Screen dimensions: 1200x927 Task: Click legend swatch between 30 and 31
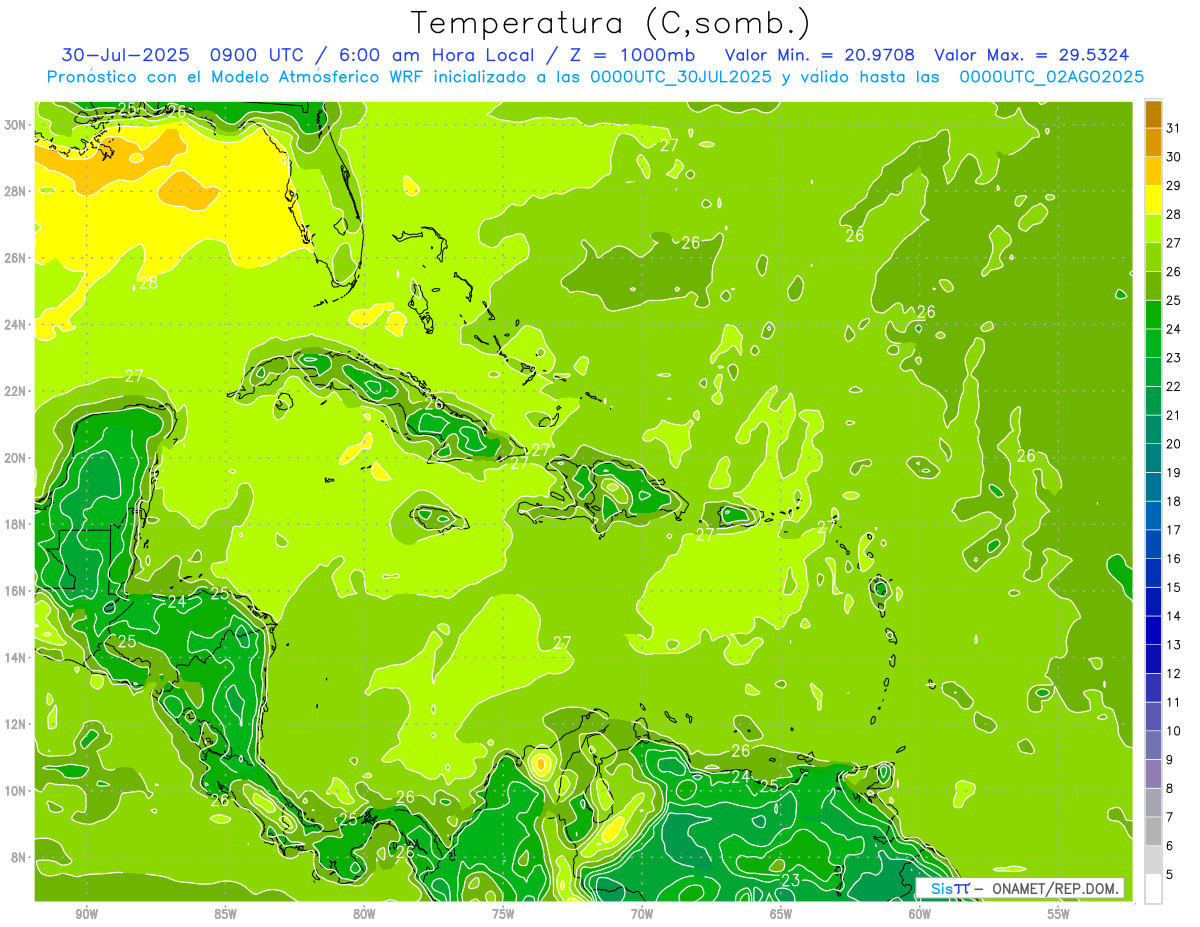pyautogui.click(x=1153, y=142)
